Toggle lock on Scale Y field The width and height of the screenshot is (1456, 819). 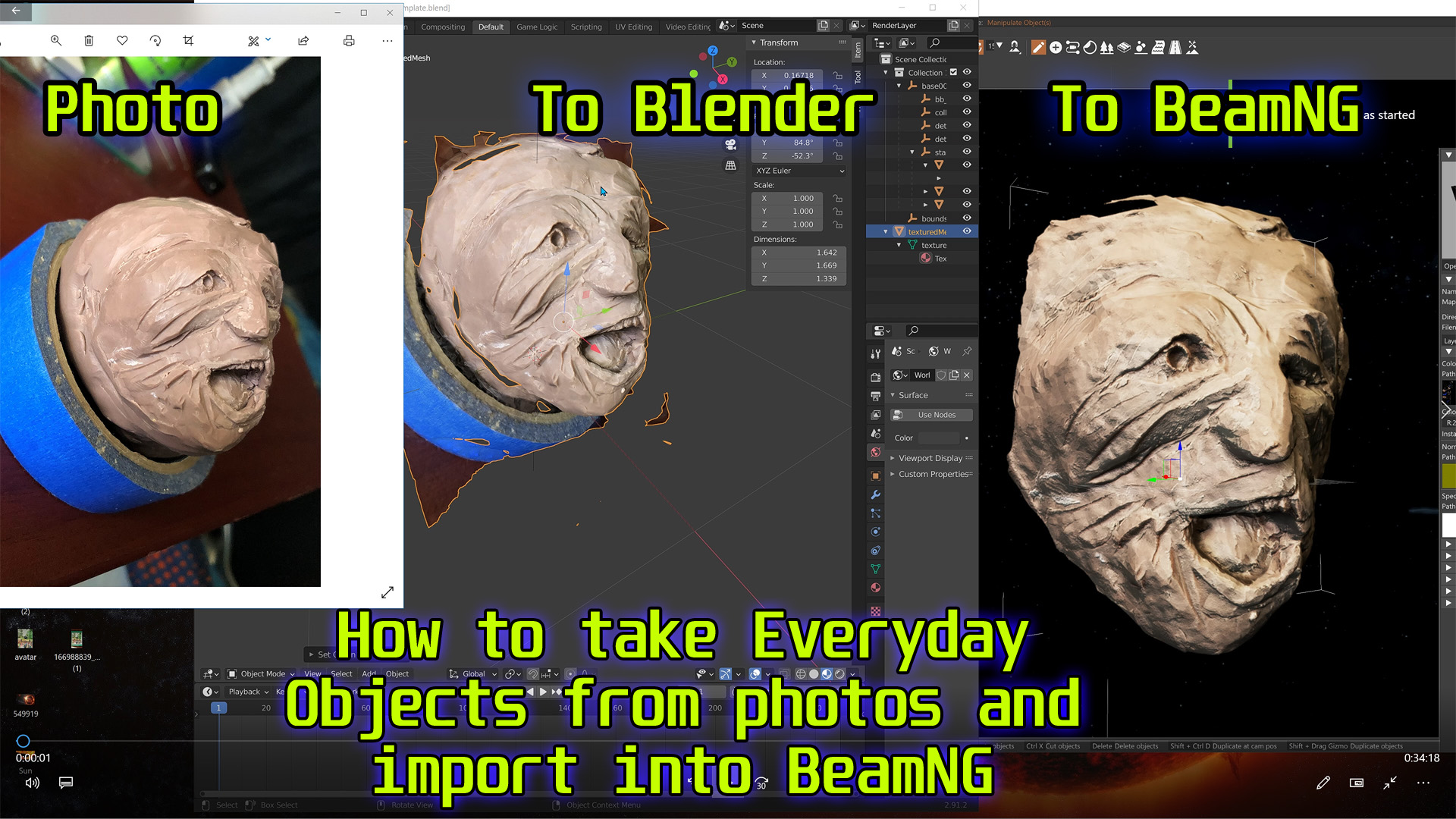point(837,212)
